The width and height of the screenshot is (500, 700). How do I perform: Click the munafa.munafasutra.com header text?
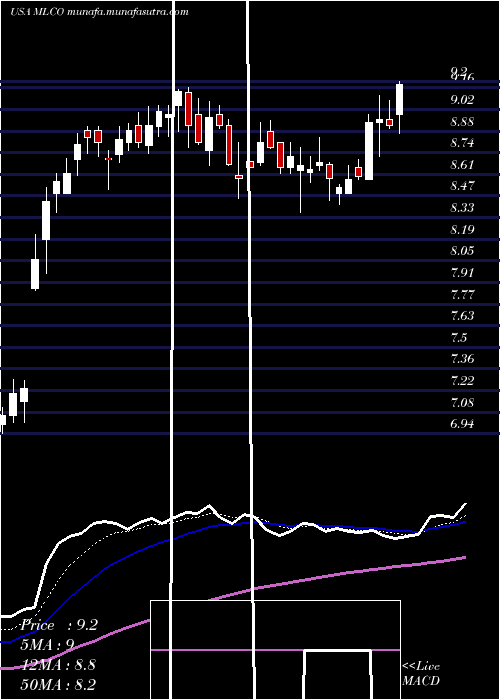click(127, 12)
